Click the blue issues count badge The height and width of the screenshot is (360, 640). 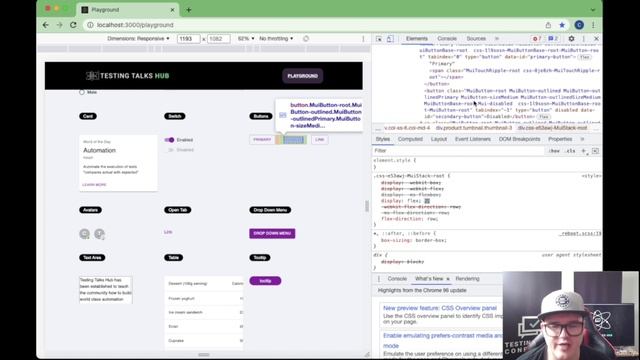(x=553, y=38)
